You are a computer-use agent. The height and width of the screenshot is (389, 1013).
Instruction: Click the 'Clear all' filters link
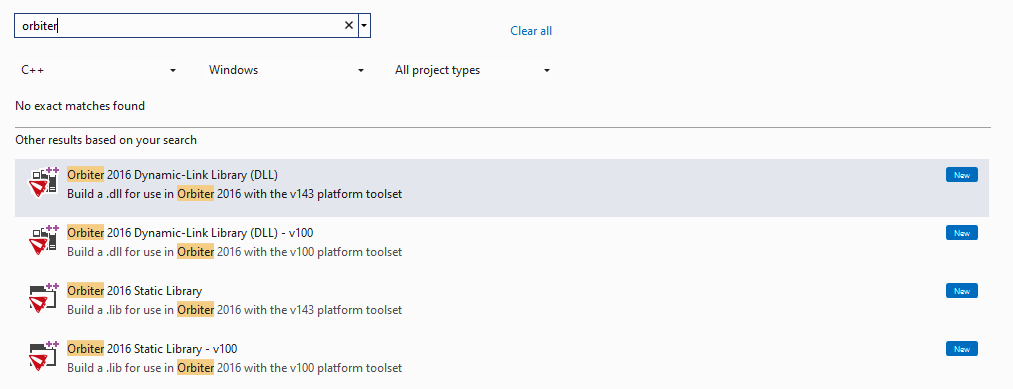[531, 30]
